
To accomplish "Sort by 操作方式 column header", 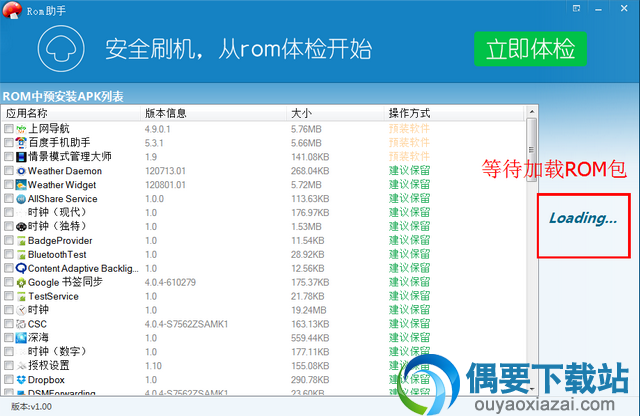I will [x=454, y=113].
